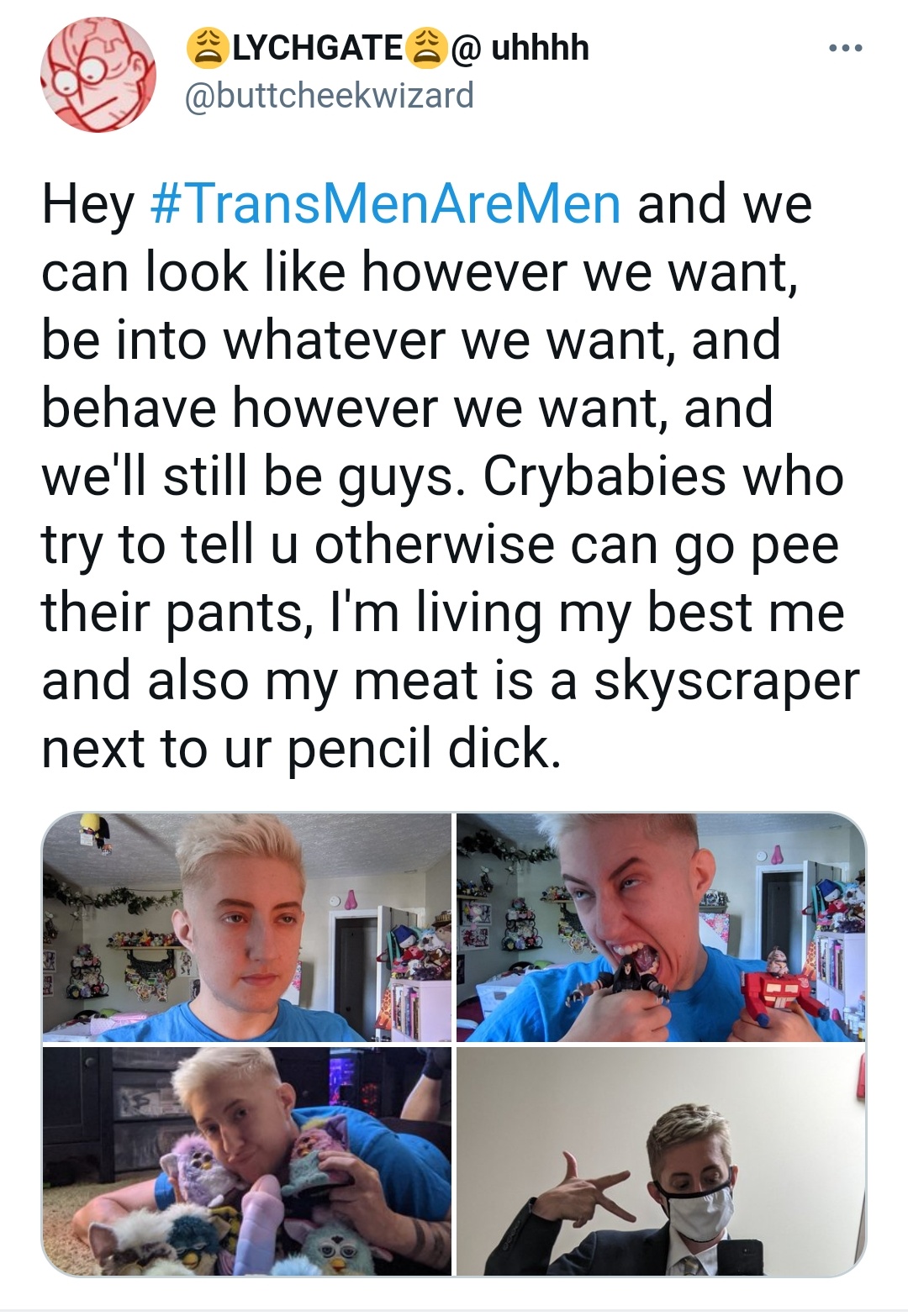The height and width of the screenshot is (1316, 908).
Task: Click the "@ uhhhh" part of display name
Action: pos(520,48)
